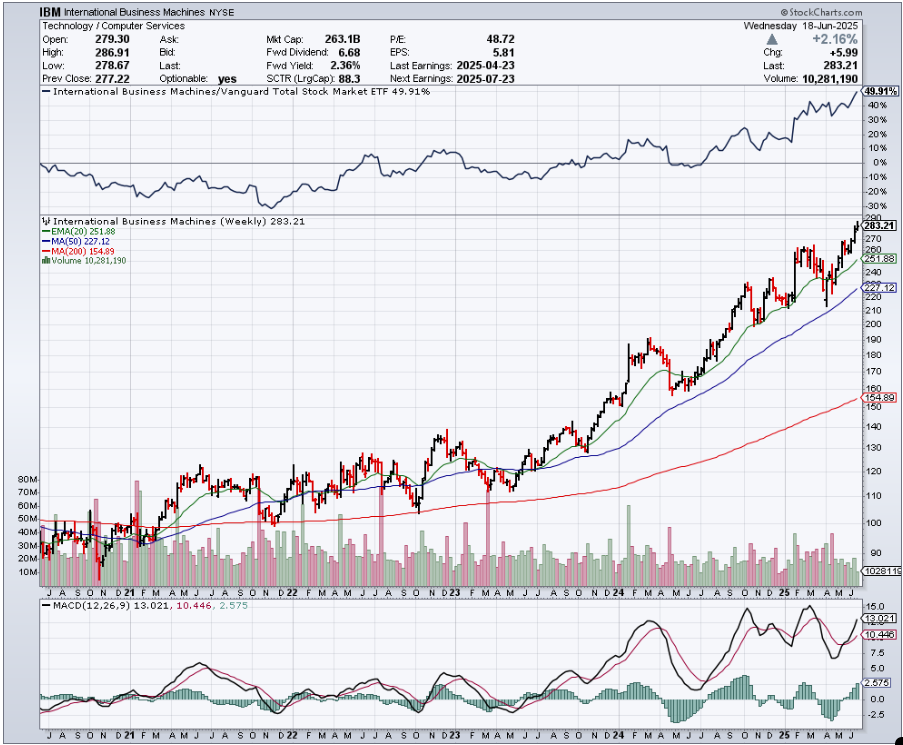
Task: Click the P/E value 48.72
Action: tap(500, 39)
